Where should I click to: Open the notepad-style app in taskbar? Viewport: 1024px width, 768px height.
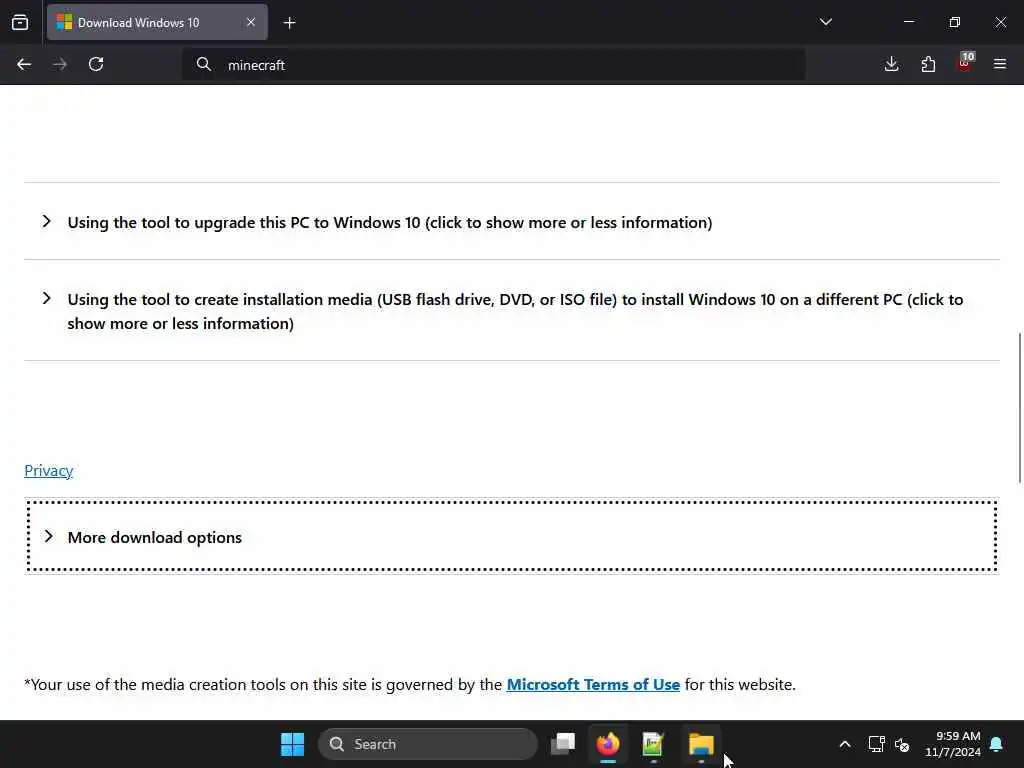coord(653,744)
